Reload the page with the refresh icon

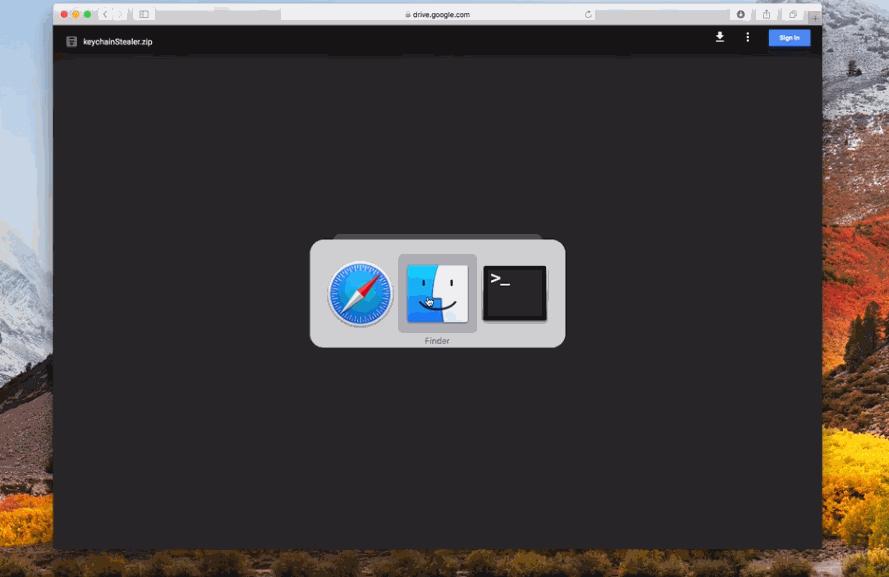[x=588, y=15]
